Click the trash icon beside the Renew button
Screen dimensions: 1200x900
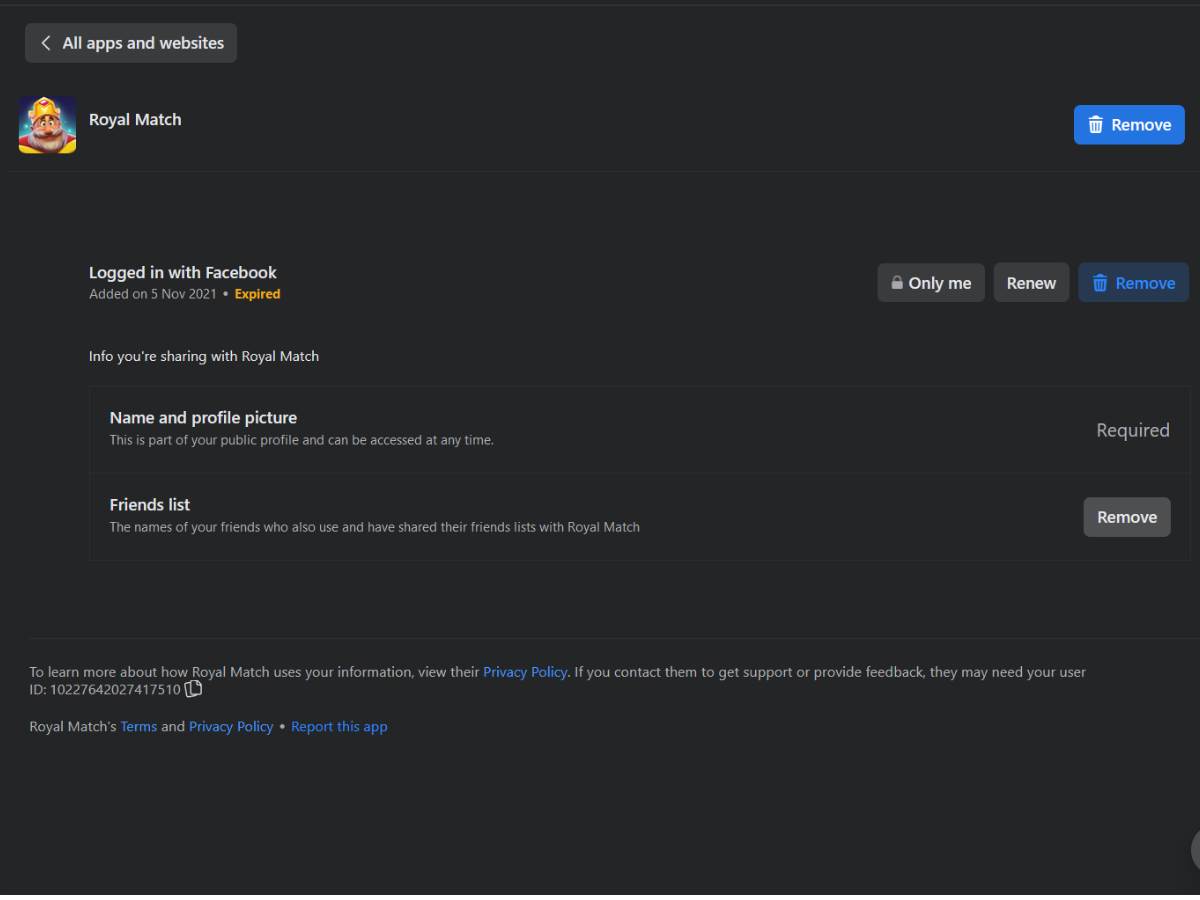point(1100,283)
